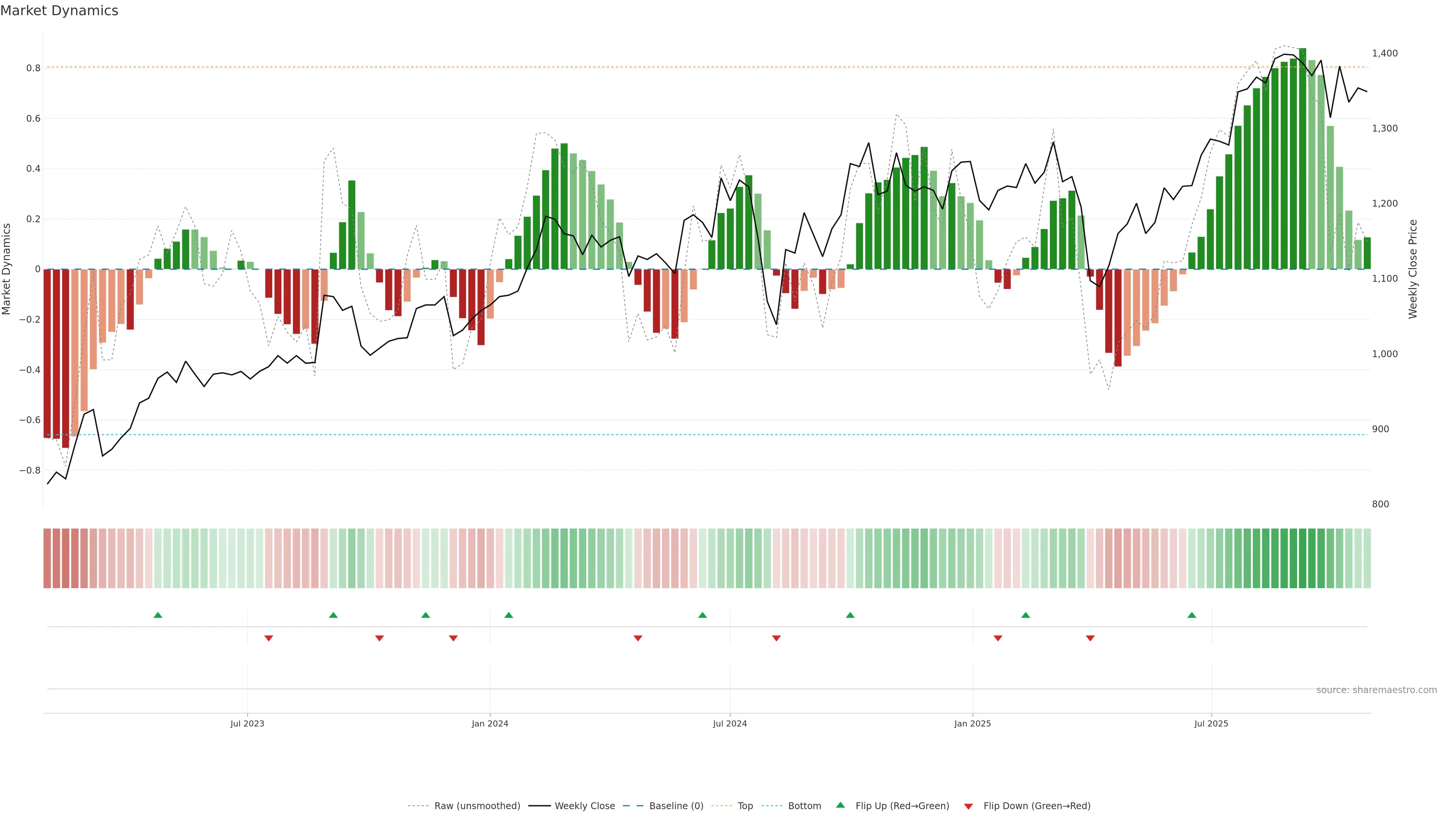Click the Jan 2025 x-axis label
1456x819 pixels.
point(972,723)
